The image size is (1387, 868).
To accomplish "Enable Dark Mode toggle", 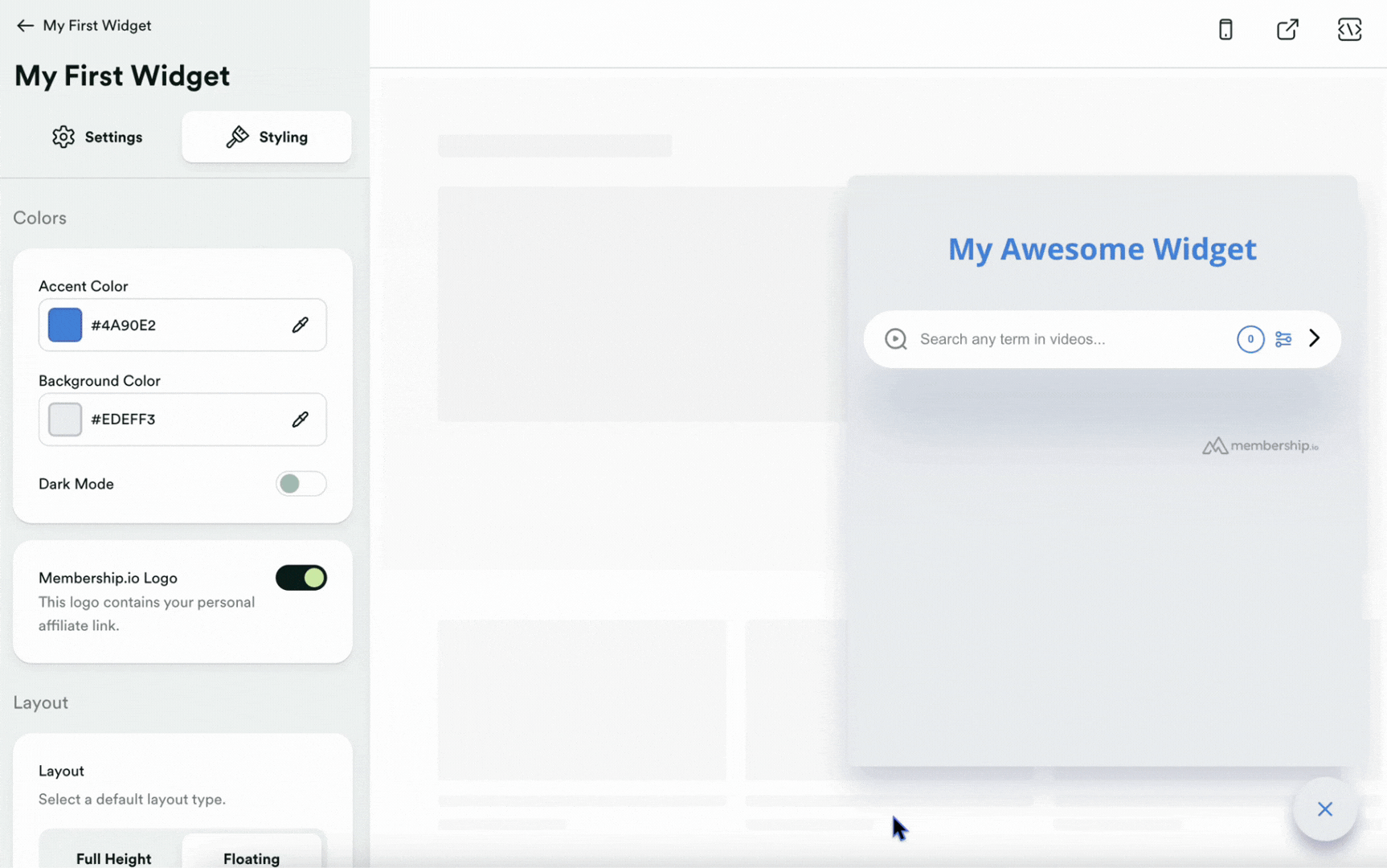I will [301, 484].
